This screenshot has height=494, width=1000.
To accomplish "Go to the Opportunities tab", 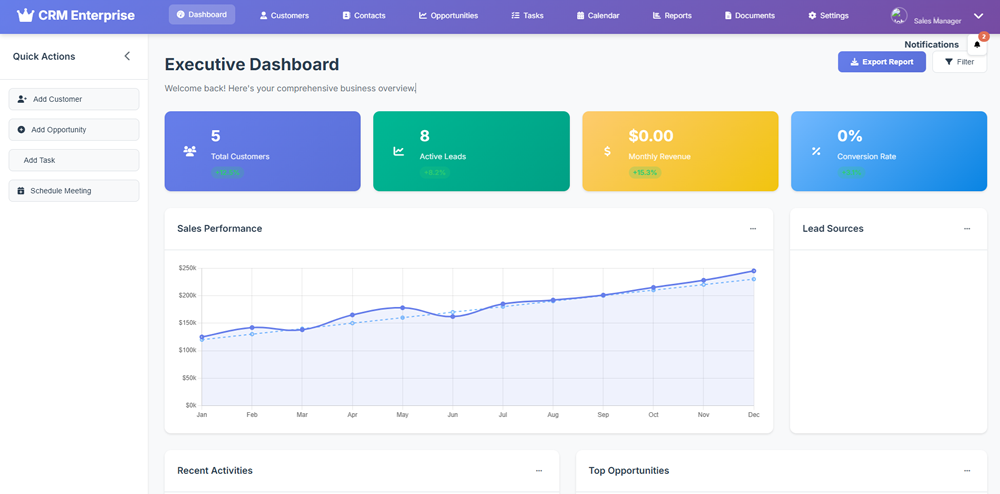I will pyautogui.click(x=448, y=16).
